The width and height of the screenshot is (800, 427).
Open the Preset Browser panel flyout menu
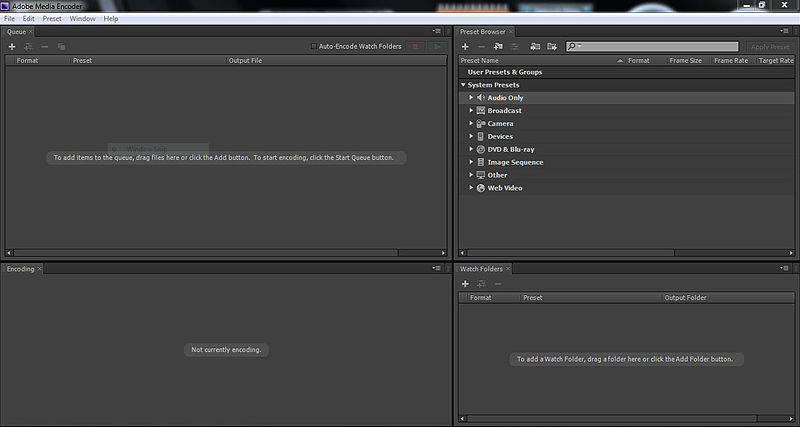(784, 31)
